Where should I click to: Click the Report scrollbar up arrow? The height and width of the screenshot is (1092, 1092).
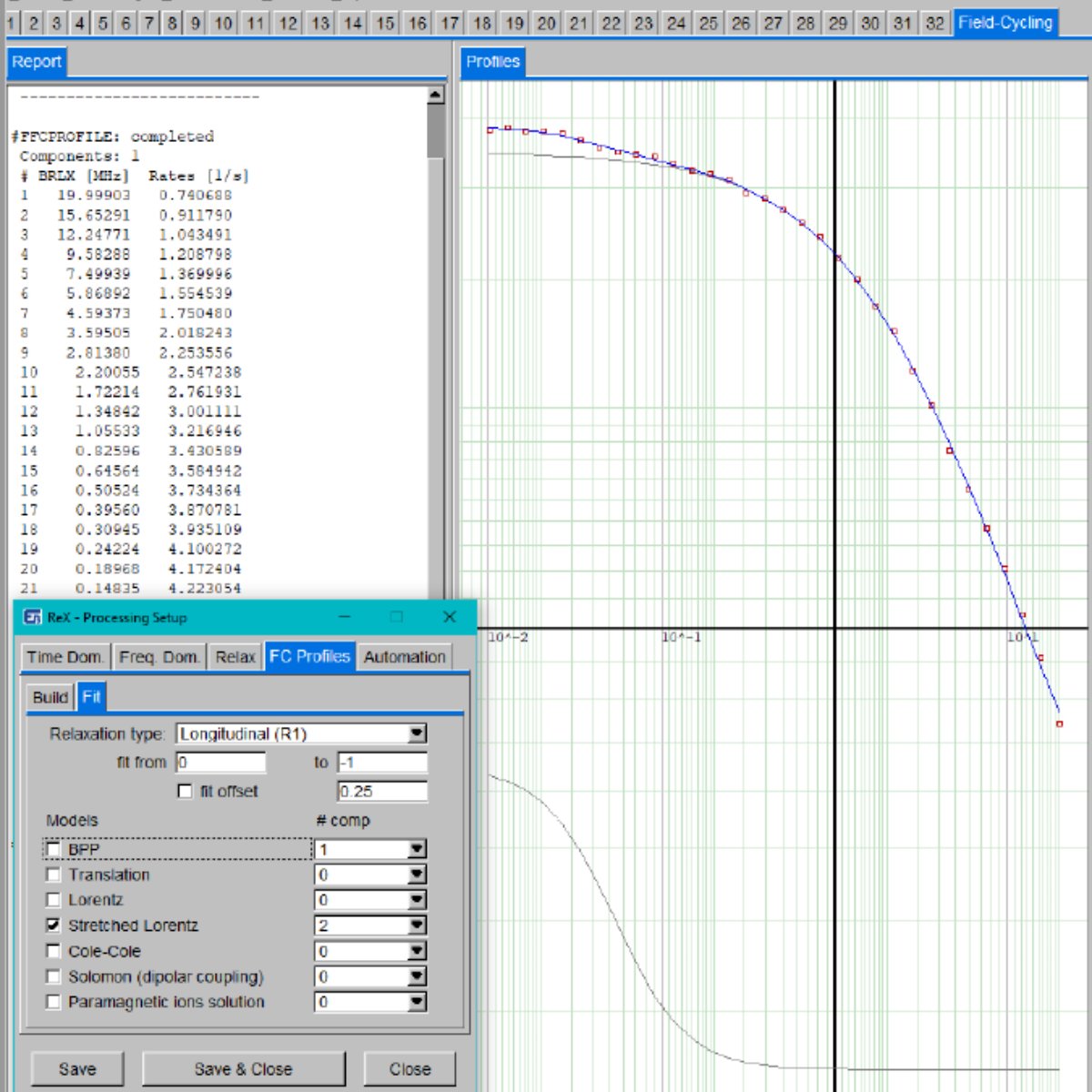point(435,95)
